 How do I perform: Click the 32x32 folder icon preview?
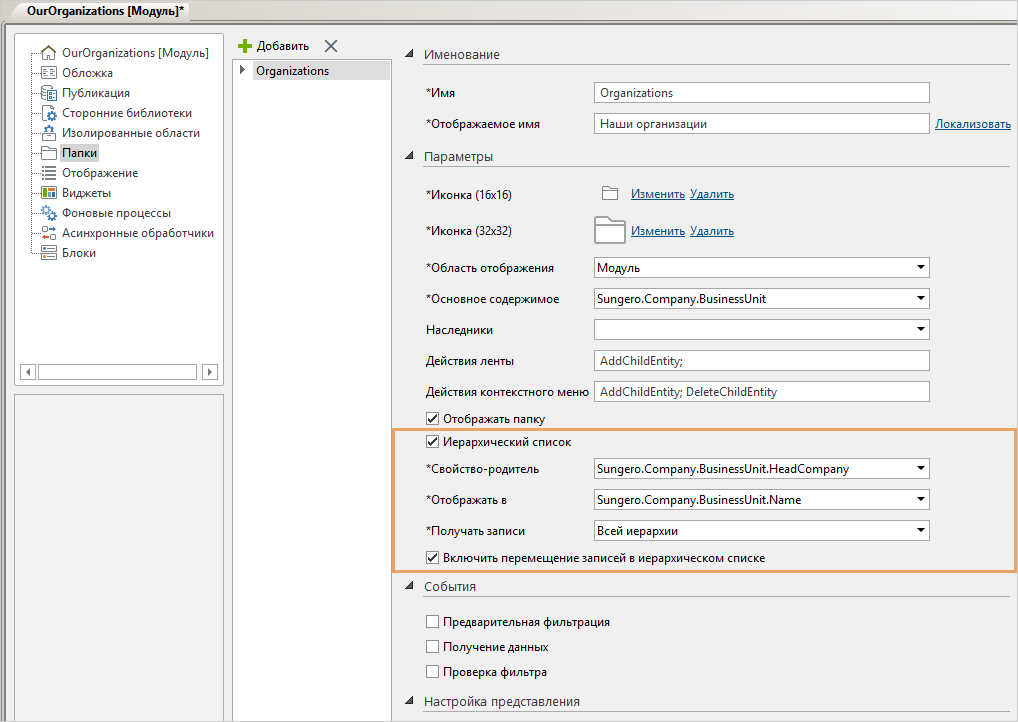click(x=610, y=230)
